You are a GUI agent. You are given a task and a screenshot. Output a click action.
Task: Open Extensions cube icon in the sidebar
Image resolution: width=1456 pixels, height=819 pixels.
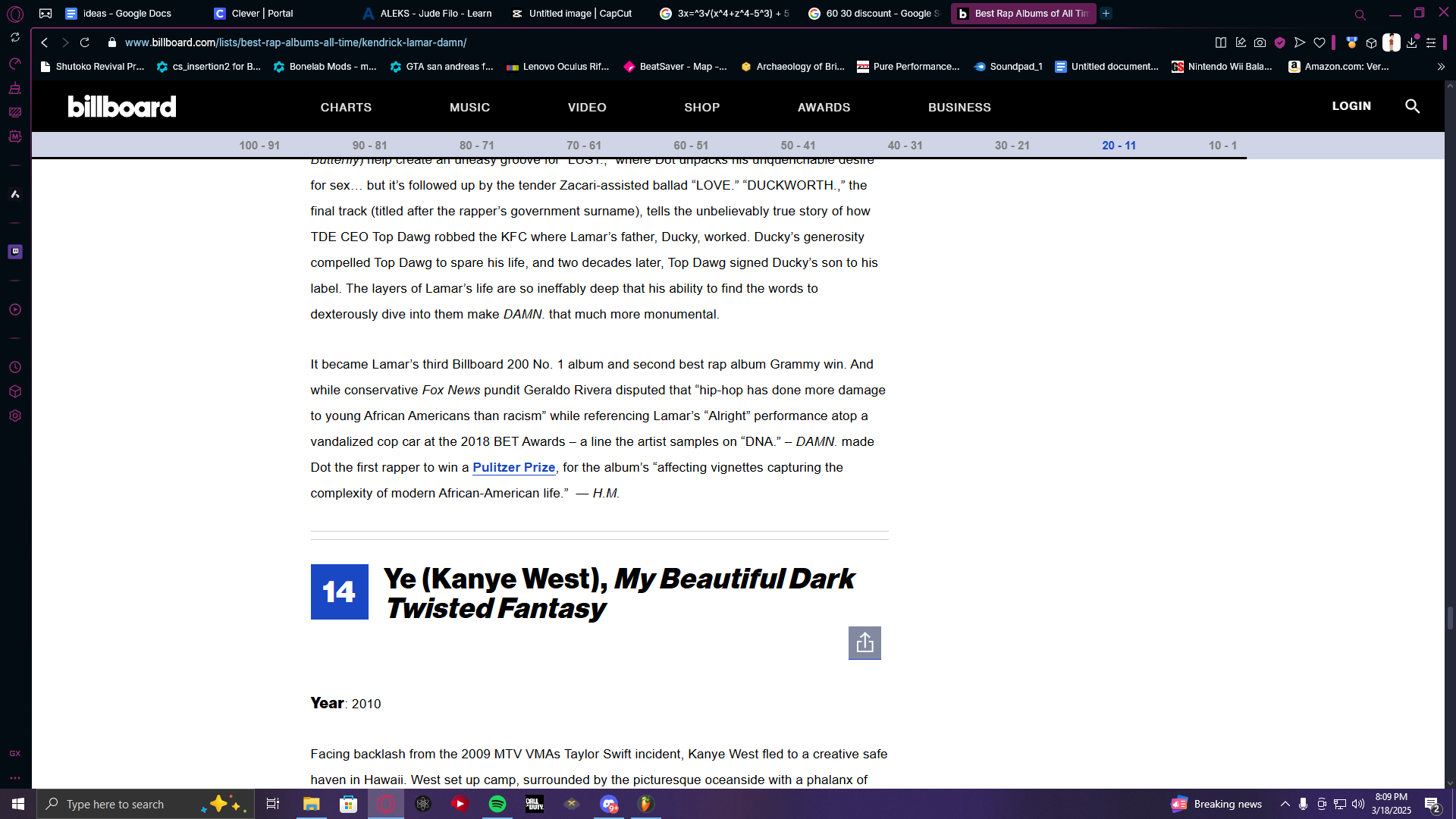click(x=15, y=391)
